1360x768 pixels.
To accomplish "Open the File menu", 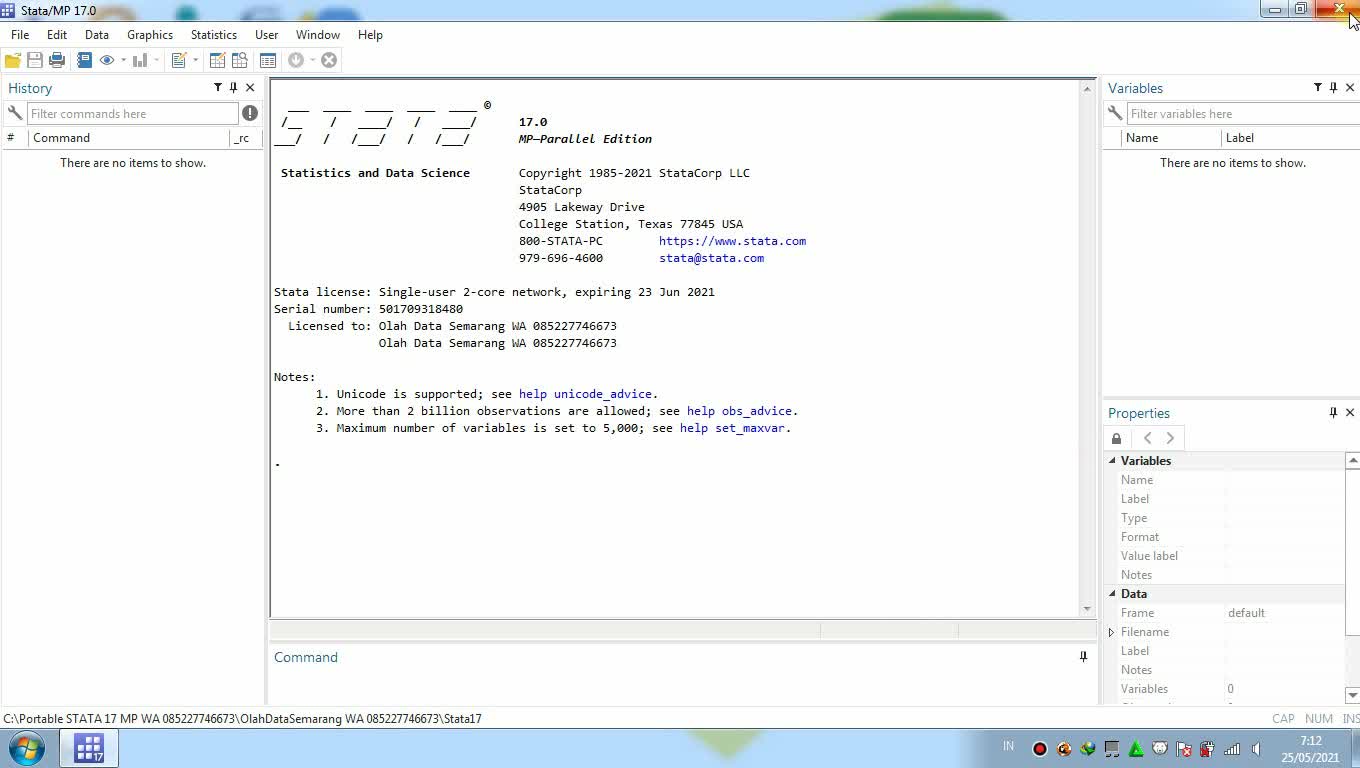I will click(x=20, y=34).
